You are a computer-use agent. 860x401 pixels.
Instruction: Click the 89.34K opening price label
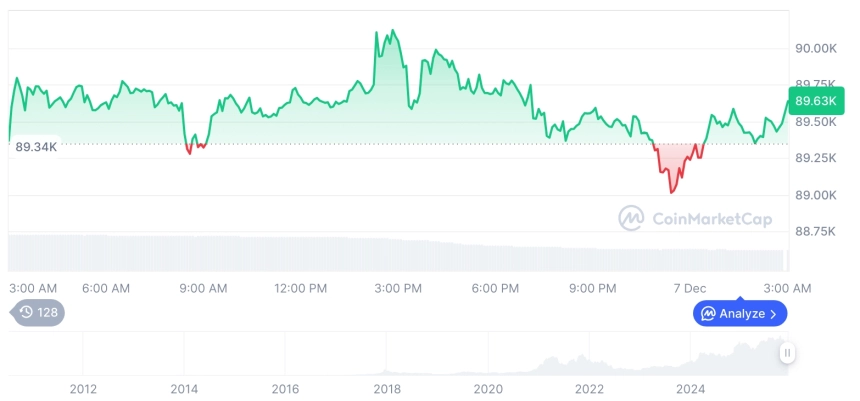36,147
